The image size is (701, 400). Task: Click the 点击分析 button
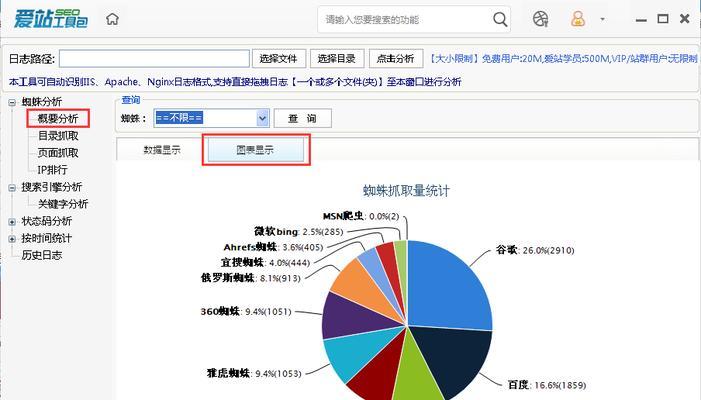tap(396, 59)
